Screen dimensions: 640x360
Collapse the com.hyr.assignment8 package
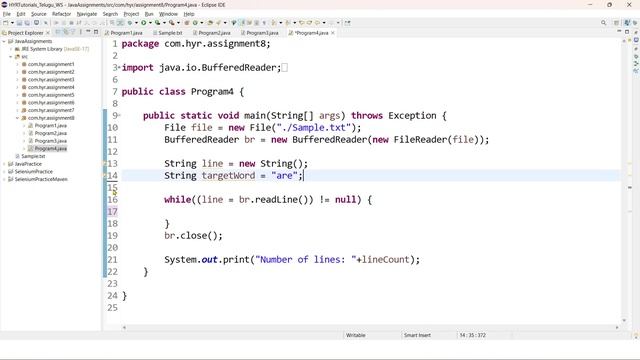pos(18,118)
